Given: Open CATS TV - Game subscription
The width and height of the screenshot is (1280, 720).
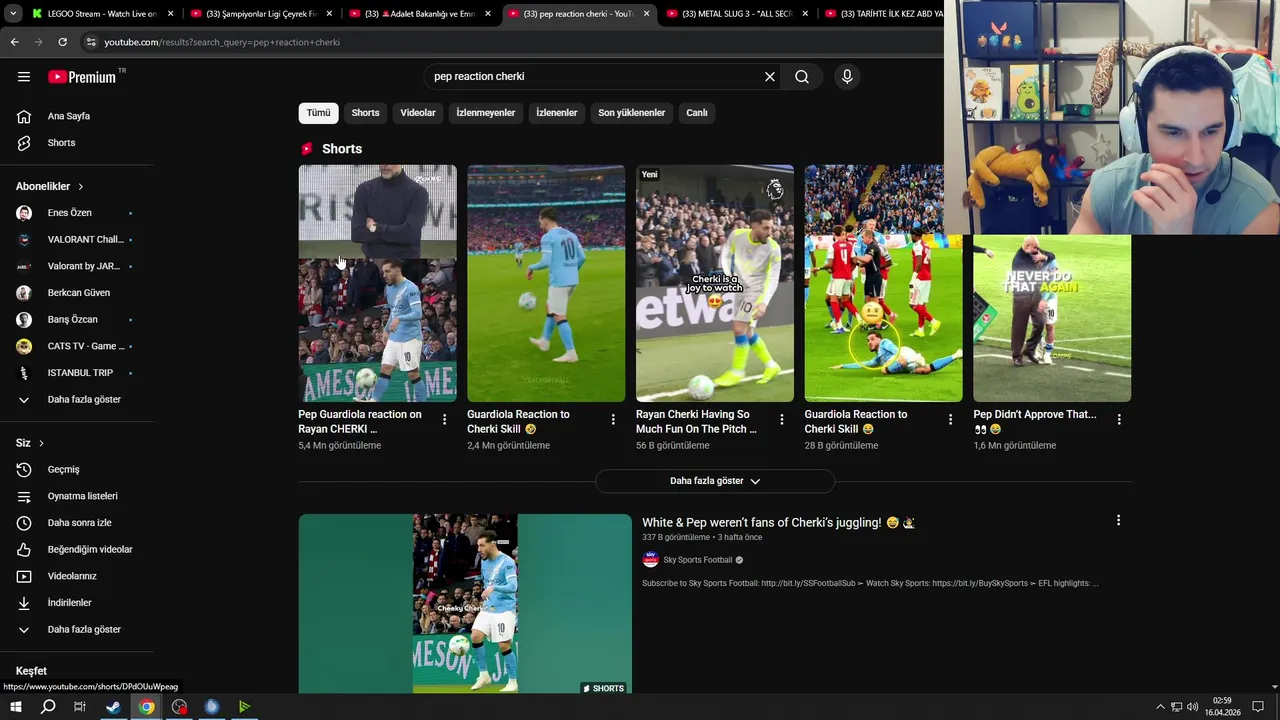Looking at the screenshot, I should tap(86, 346).
